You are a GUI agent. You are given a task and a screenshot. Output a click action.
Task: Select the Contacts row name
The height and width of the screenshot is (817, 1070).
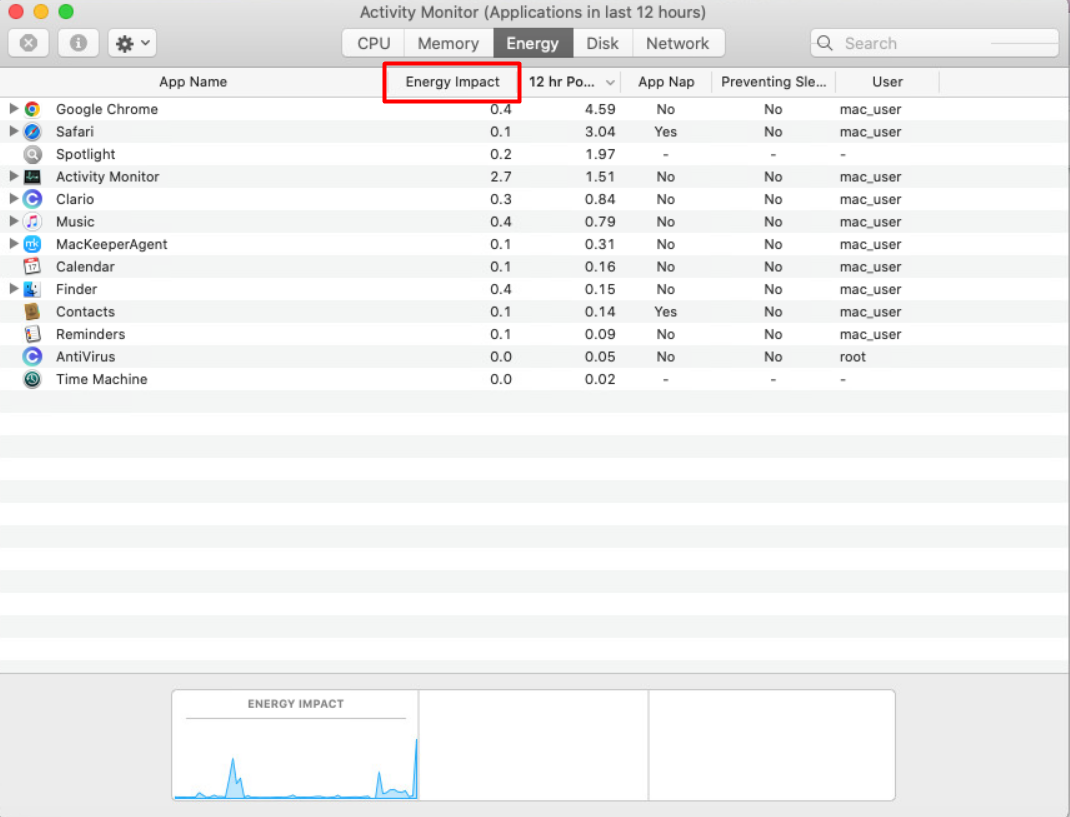click(x=85, y=312)
